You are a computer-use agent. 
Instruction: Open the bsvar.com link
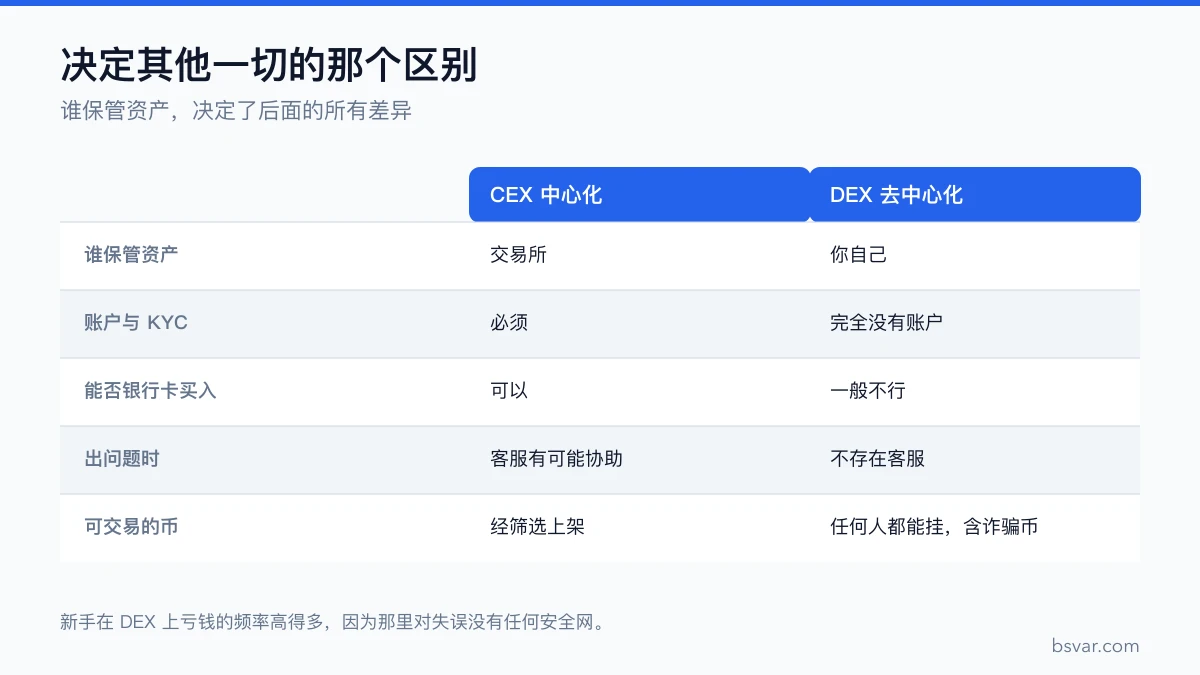click(x=1095, y=646)
